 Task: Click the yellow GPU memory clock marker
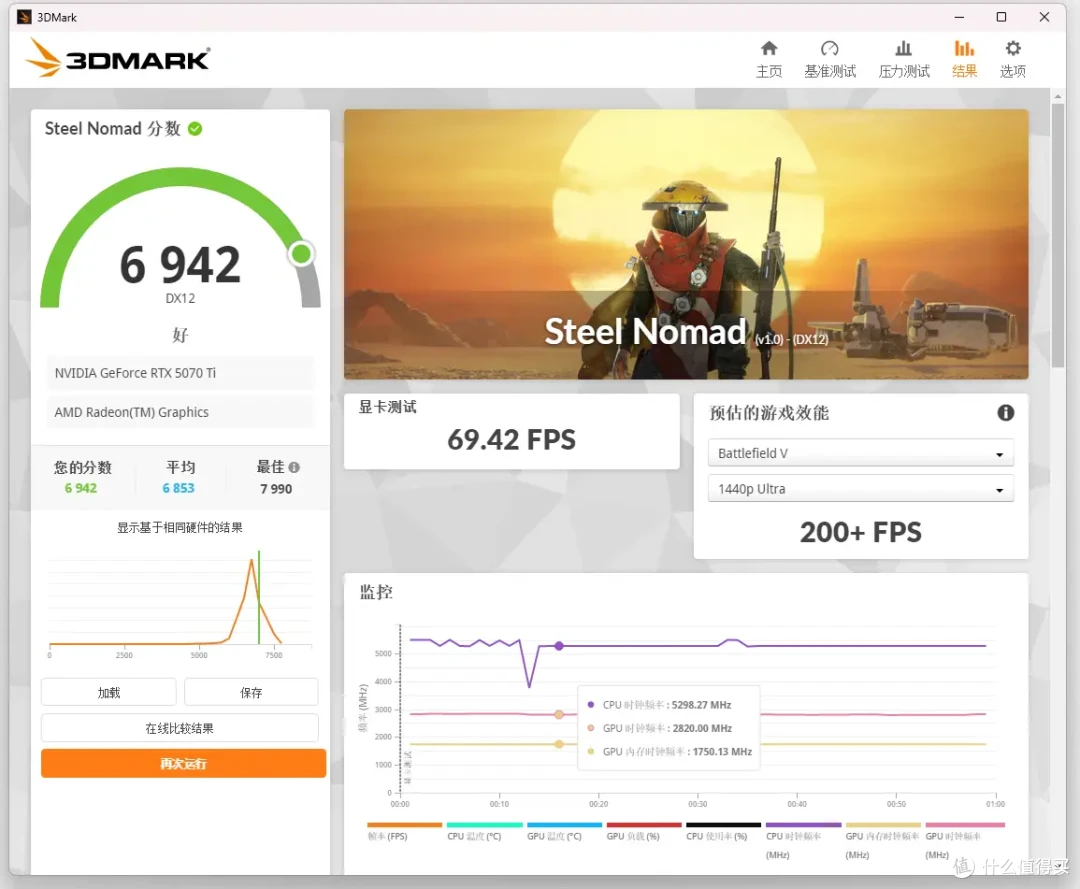coord(559,744)
